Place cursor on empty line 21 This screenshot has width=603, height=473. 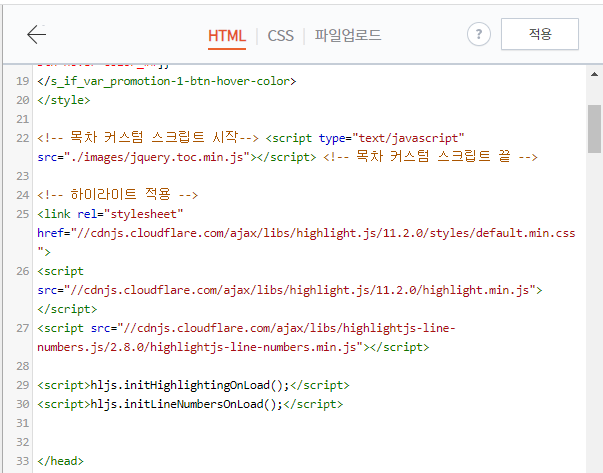[310, 119]
